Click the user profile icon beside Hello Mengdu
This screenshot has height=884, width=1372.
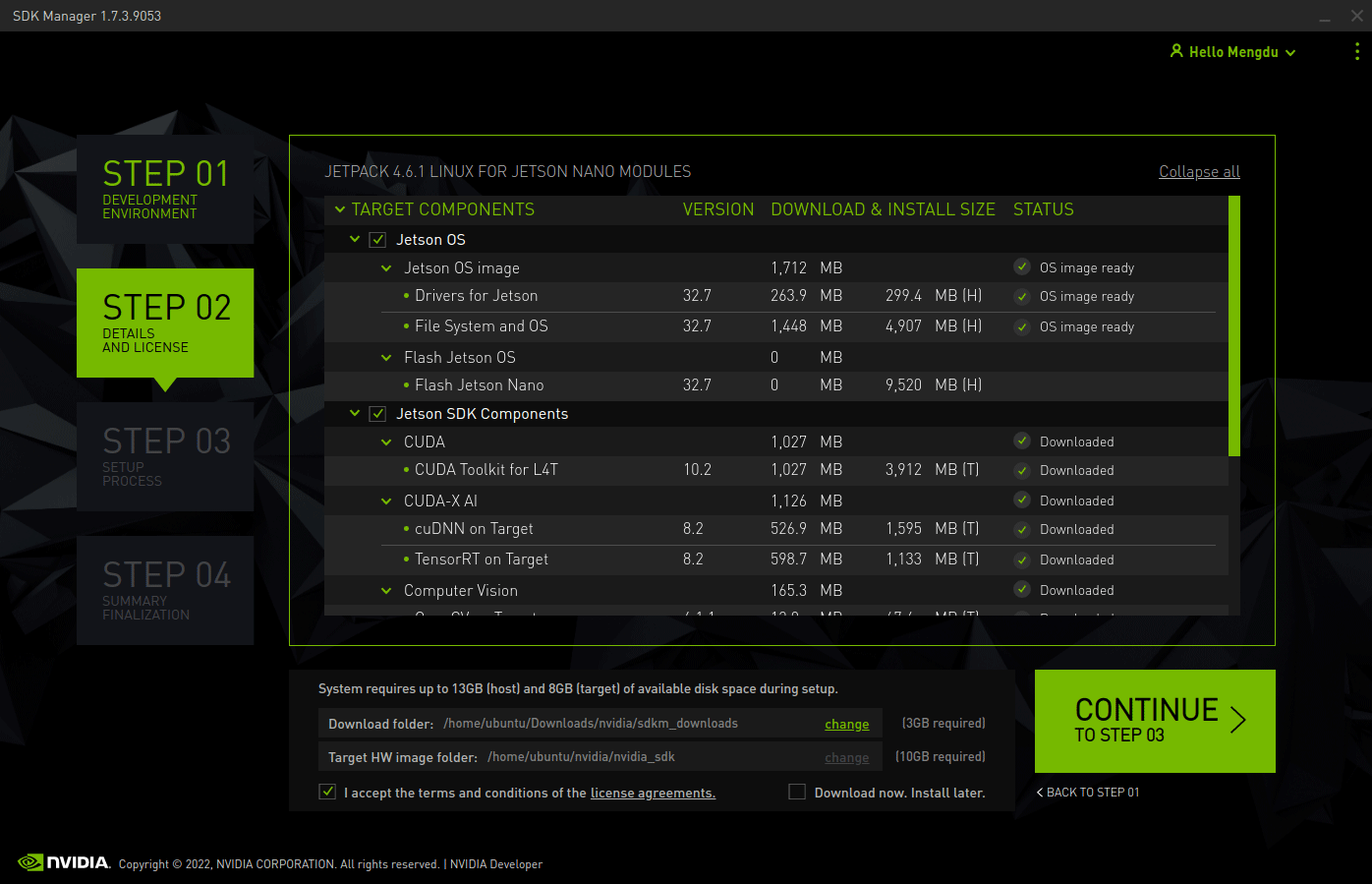(x=1176, y=51)
